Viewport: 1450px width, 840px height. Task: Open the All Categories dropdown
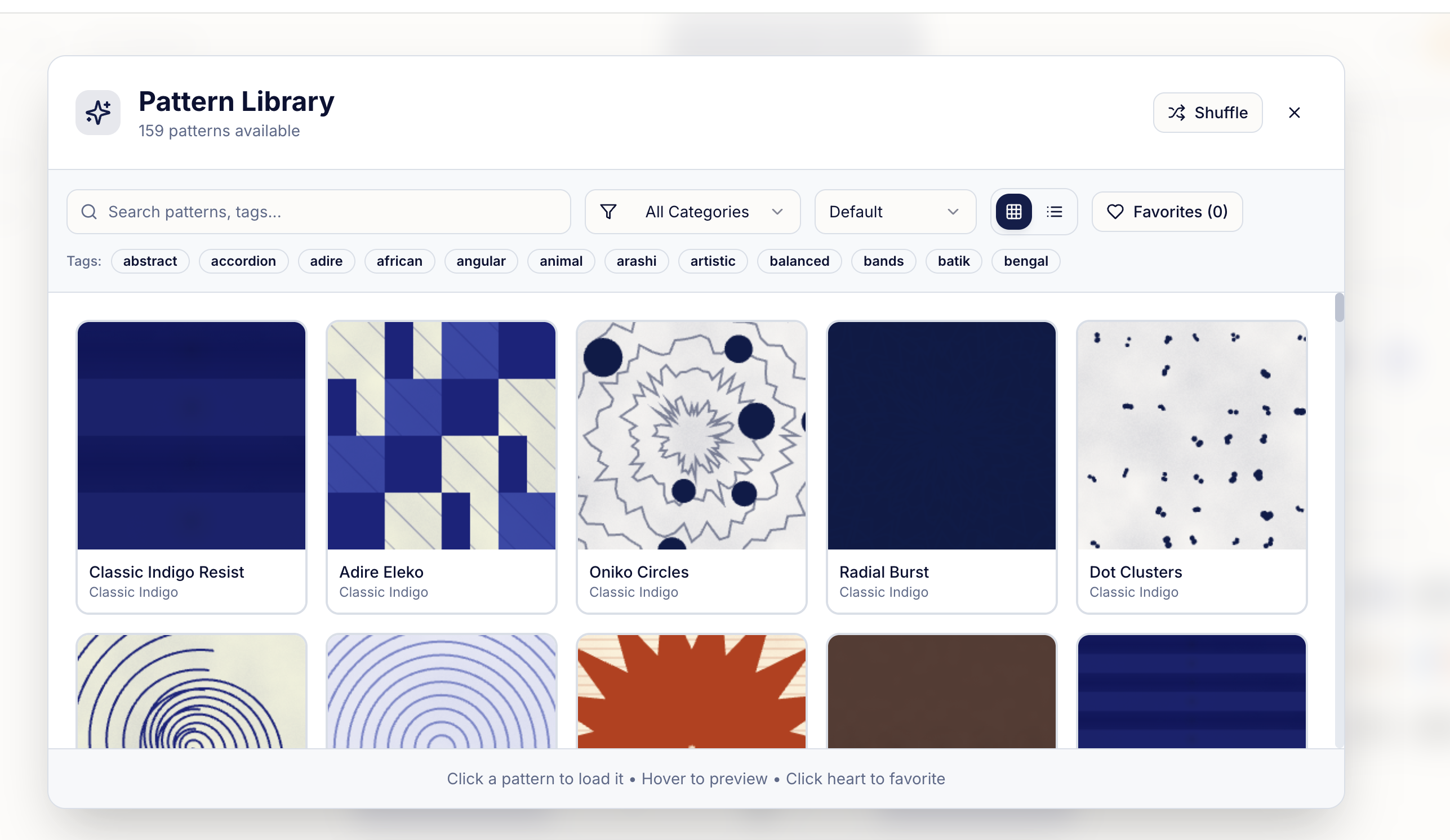692,212
